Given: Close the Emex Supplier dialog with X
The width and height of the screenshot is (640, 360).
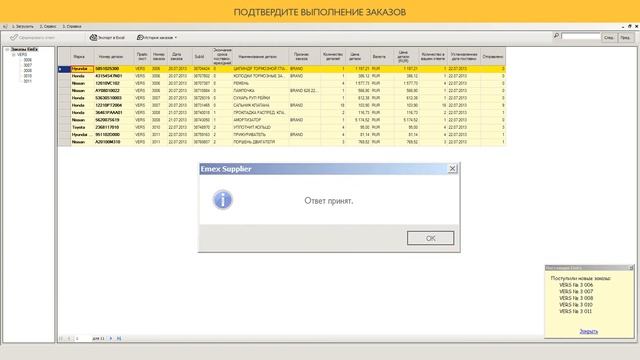Looking at the screenshot, I should click(452, 169).
